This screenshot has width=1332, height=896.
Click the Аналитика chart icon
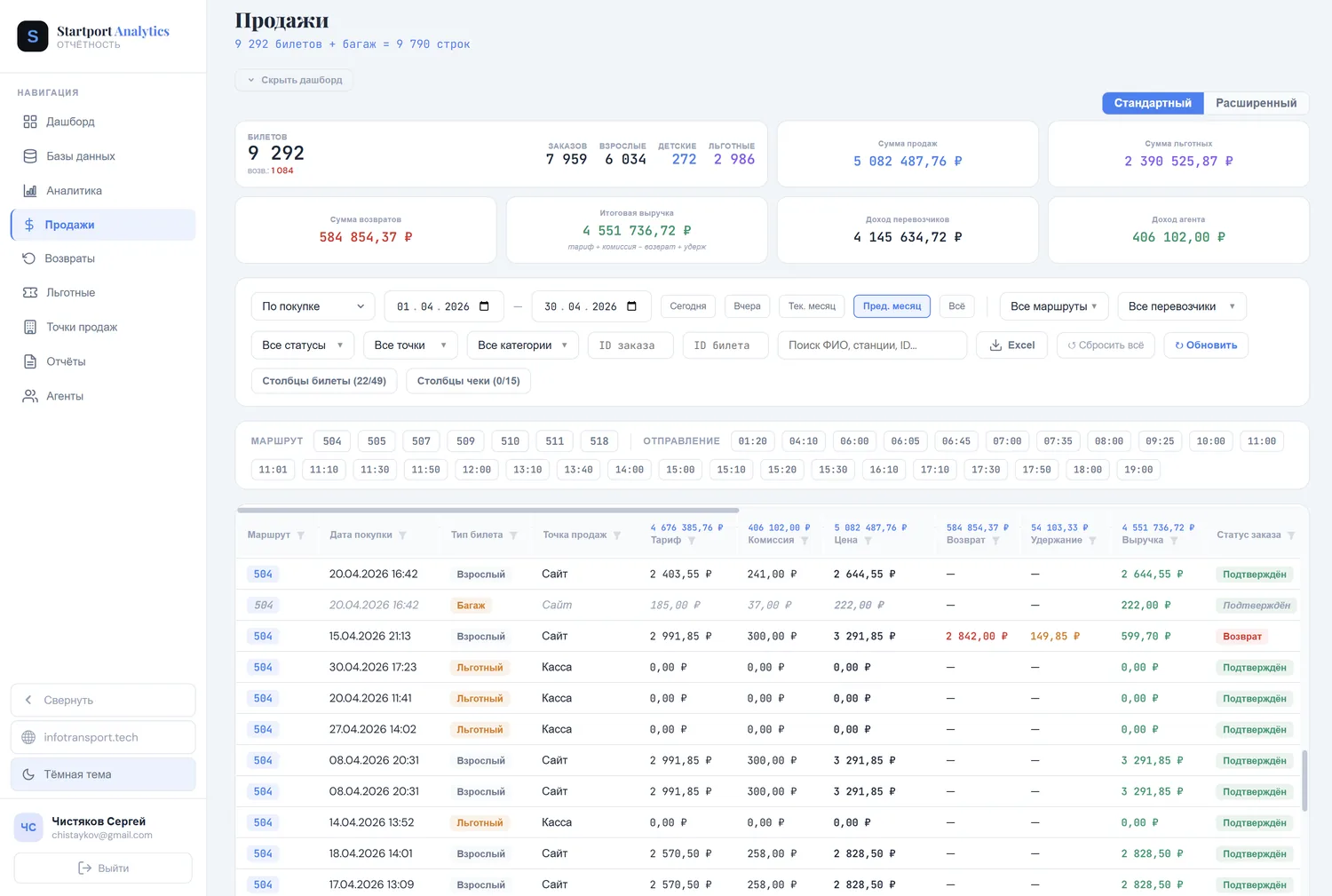pos(30,191)
